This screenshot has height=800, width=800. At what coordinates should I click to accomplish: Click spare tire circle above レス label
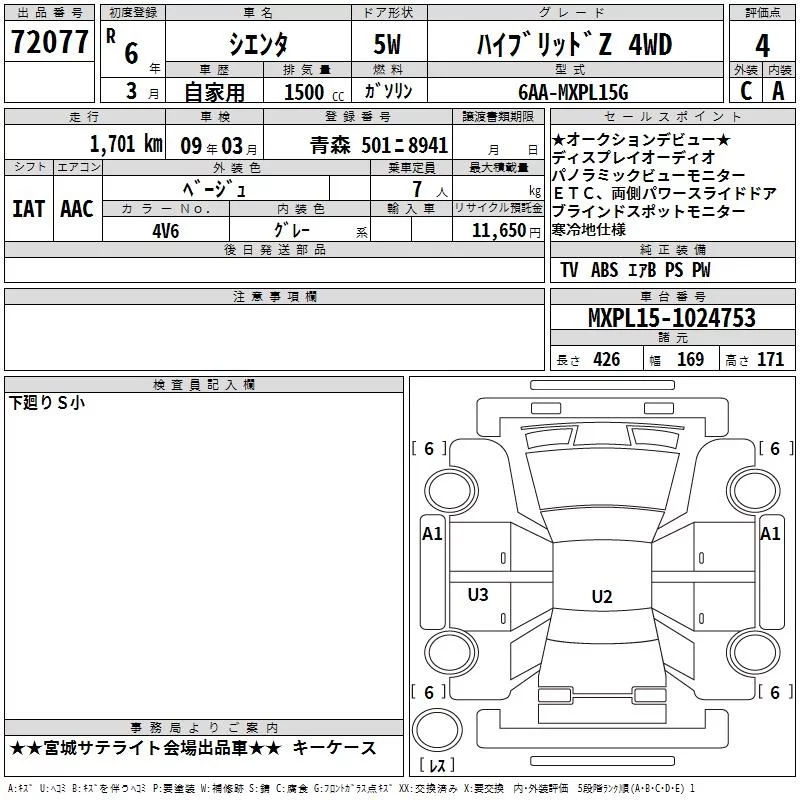[437, 730]
